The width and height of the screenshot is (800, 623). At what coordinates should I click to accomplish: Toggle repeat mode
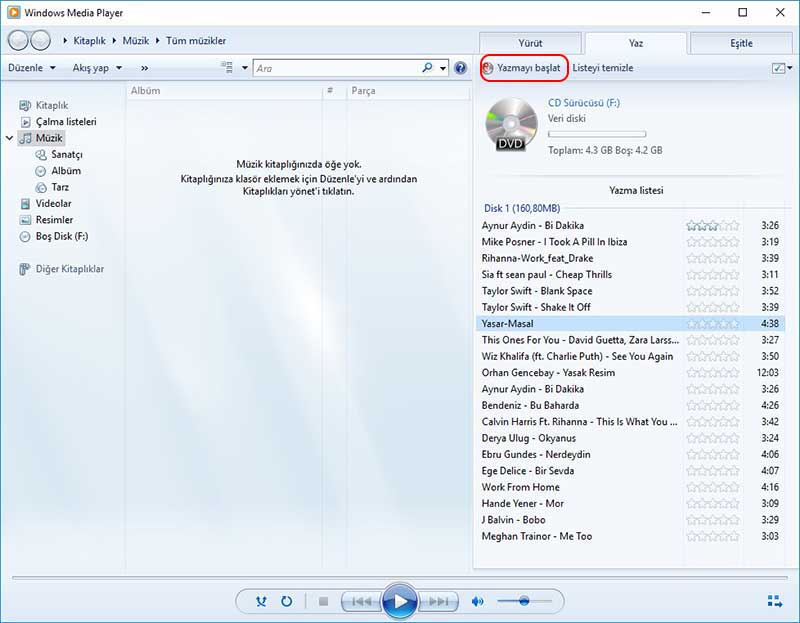[286, 601]
